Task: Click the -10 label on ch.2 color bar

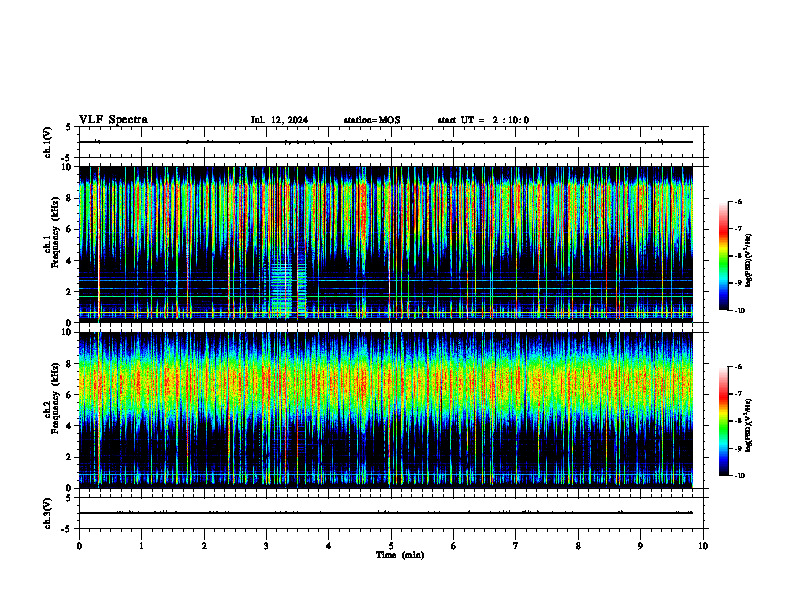Action: click(x=739, y=476)
